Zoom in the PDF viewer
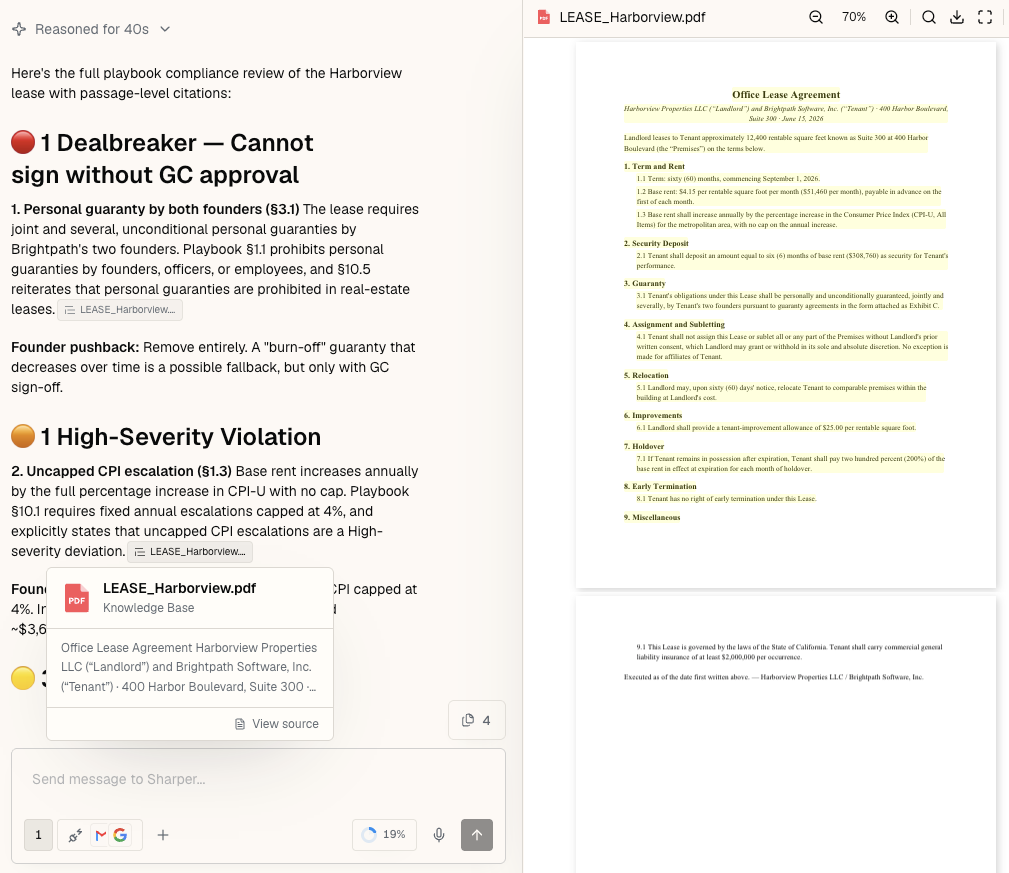Viewport: 1009px width, 873px height. tap(892, 17)
